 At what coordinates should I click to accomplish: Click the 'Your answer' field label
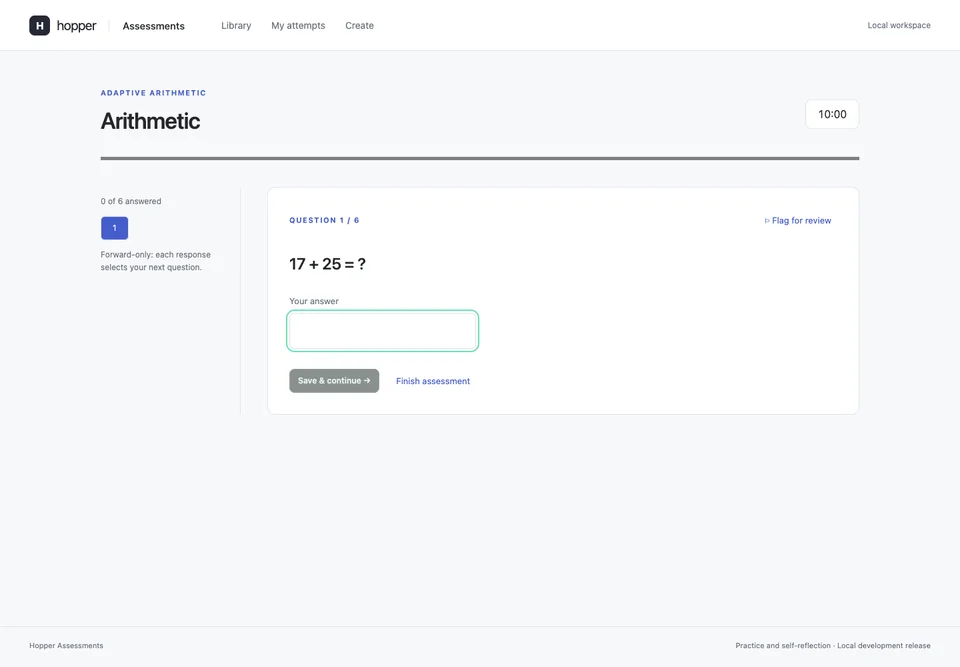(313, 301)
